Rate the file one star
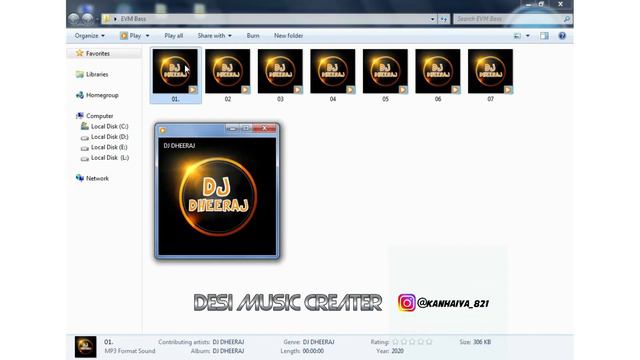This screenshot has height=360, width=640. coord(395,342)
